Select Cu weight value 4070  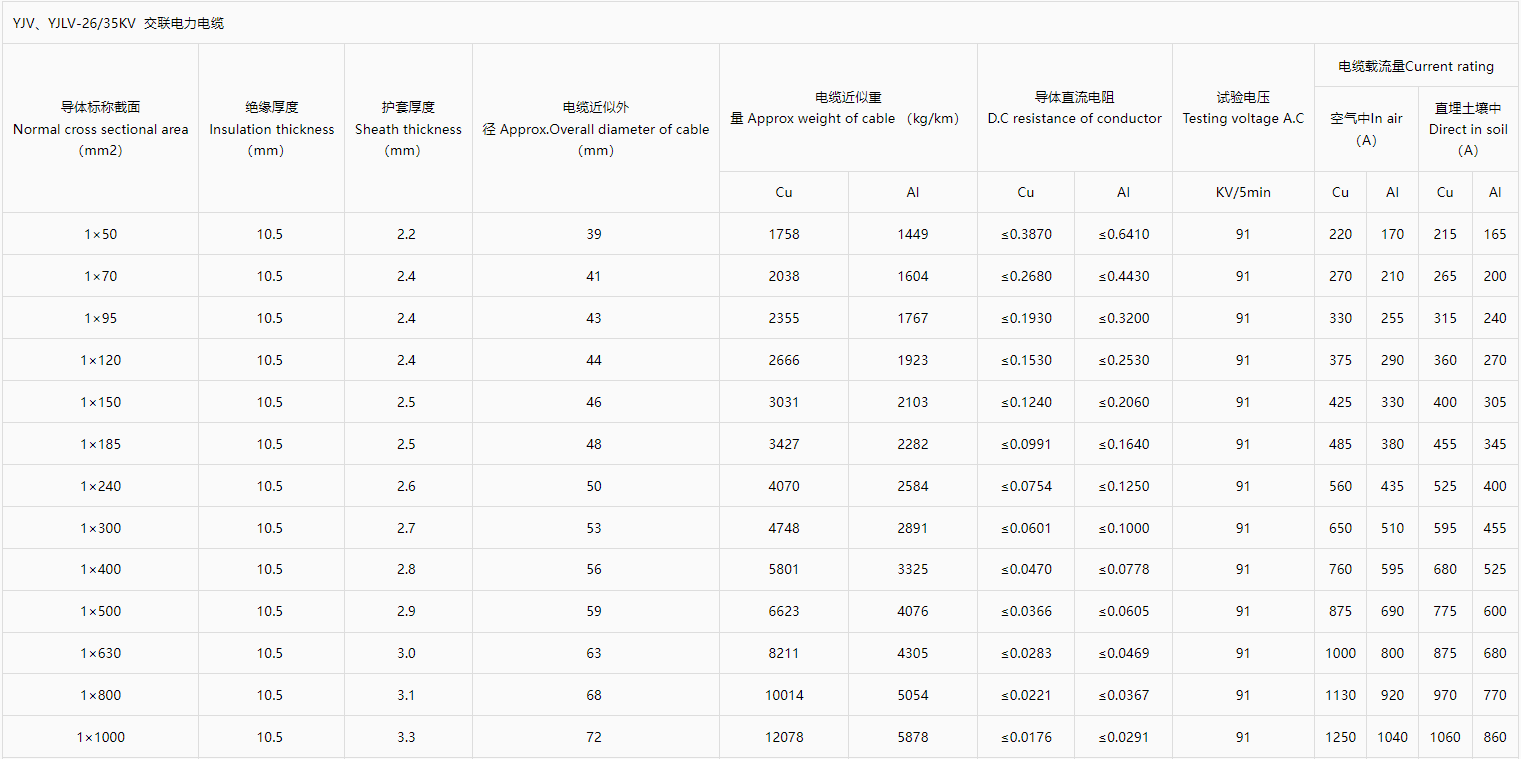784,486
